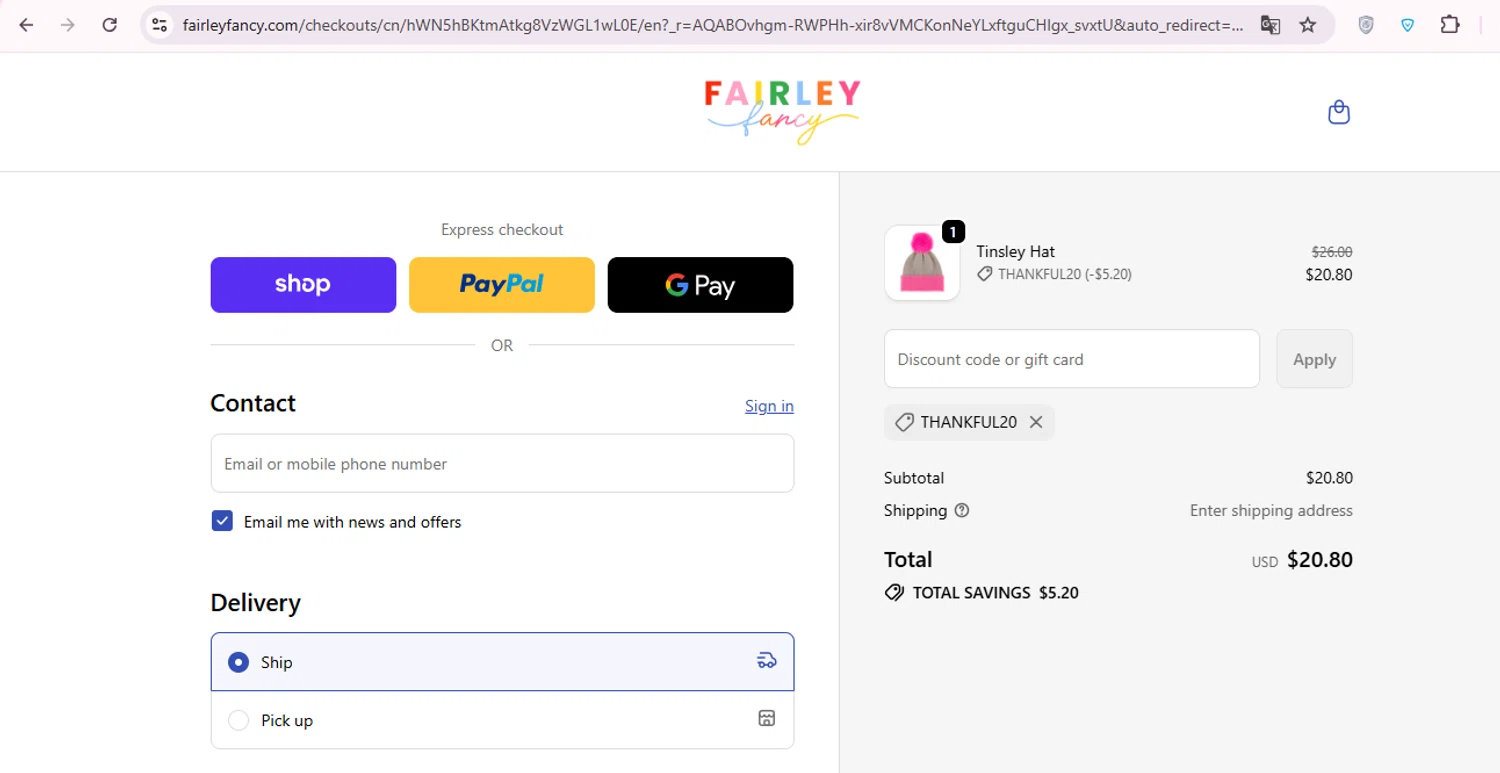Click the Fairley Fancy logo
Viewport: 1500px width, 773px height.
coord(782,111)
